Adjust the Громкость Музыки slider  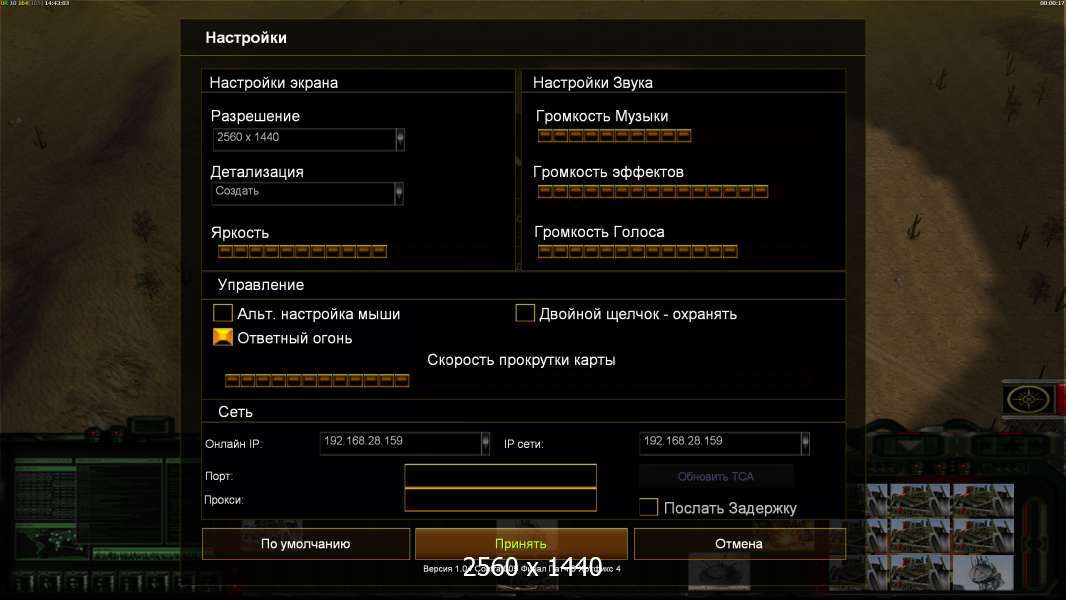coord(615,135)
